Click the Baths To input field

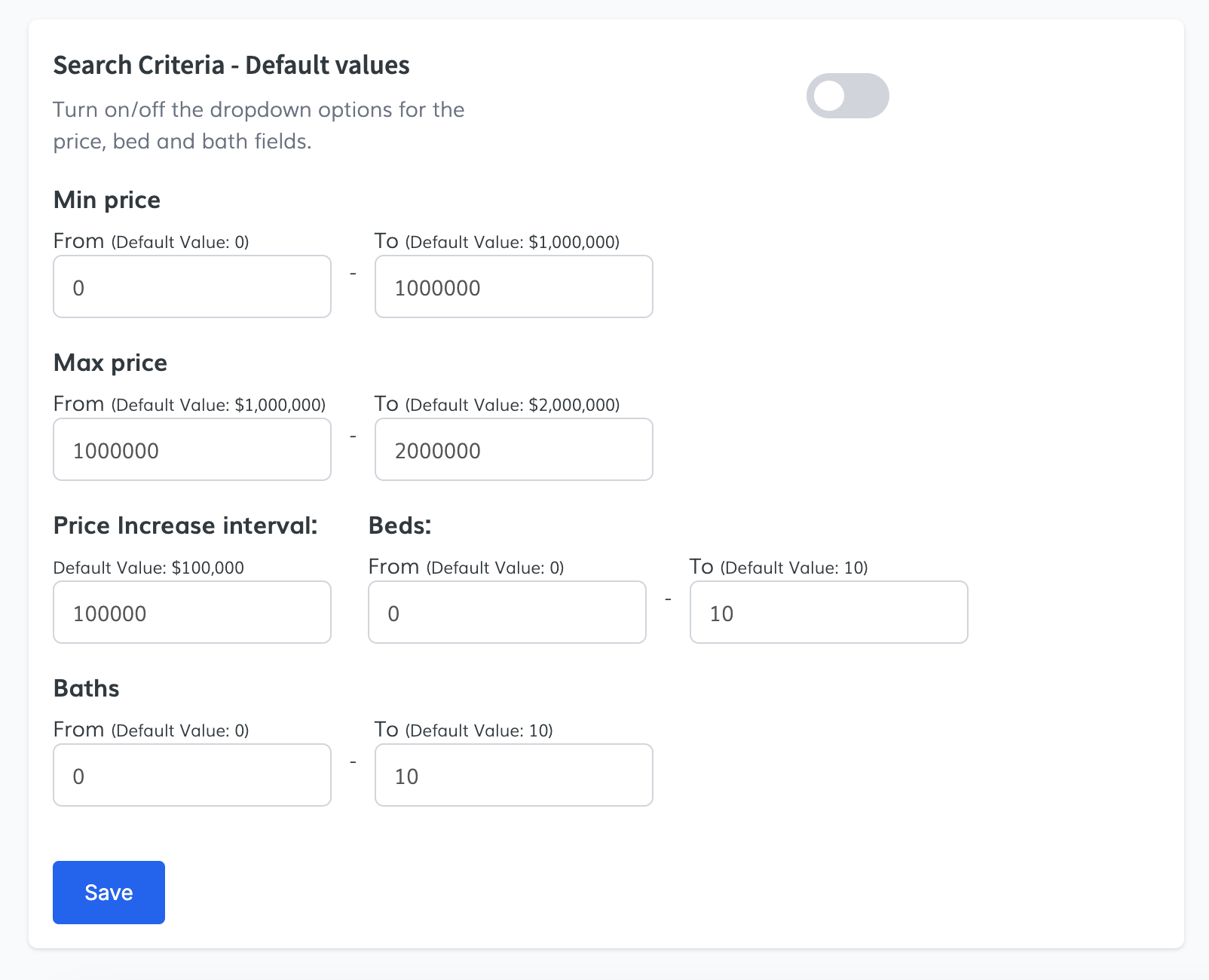coord(513,776)
